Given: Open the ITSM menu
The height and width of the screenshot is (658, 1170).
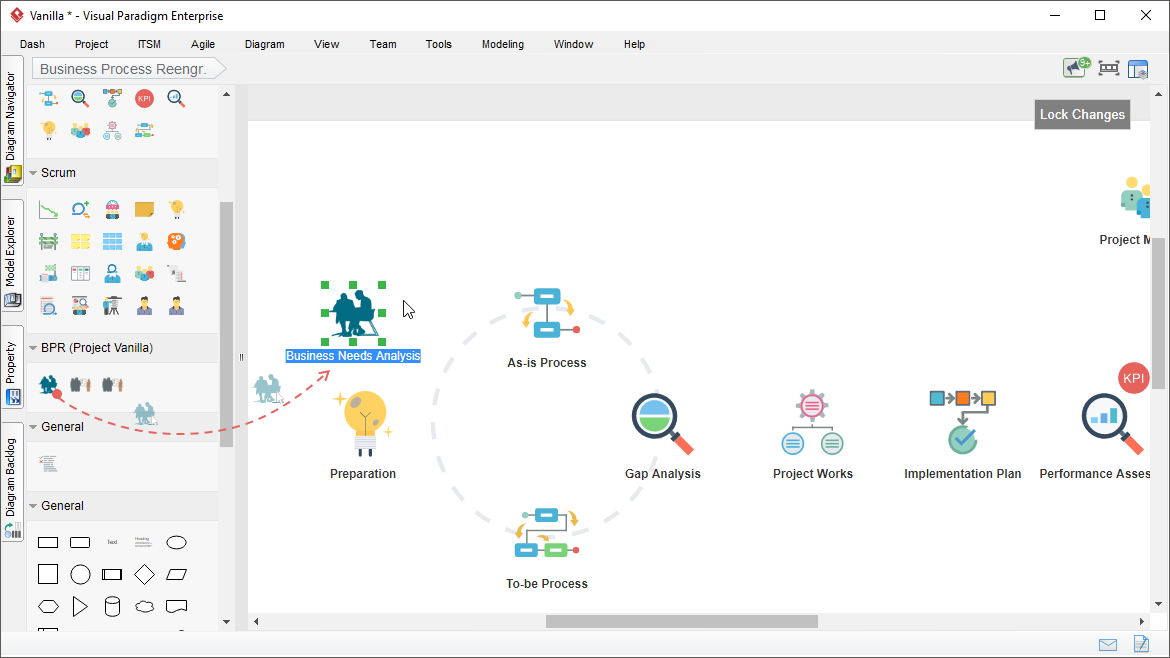Looking at the screenshot, I should click(x=149, y=44).
